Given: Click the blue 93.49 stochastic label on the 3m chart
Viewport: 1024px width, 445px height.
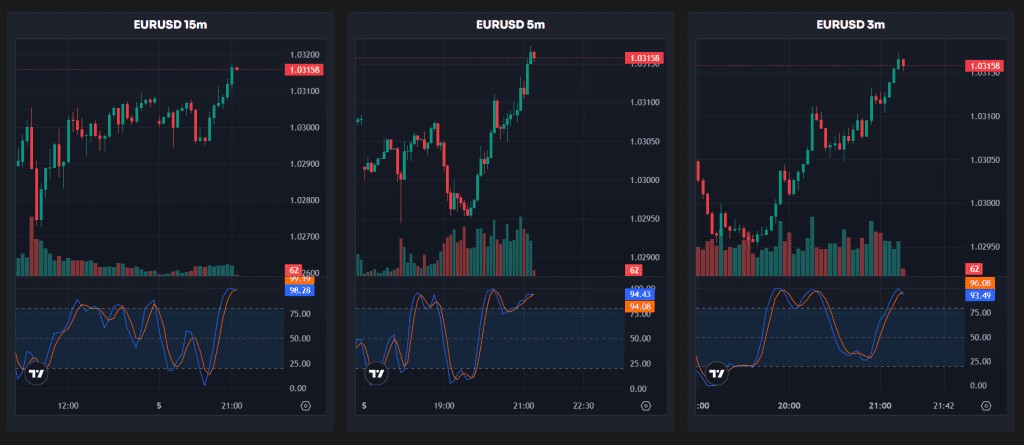Looking at the screenshot, I should (980, 296).
